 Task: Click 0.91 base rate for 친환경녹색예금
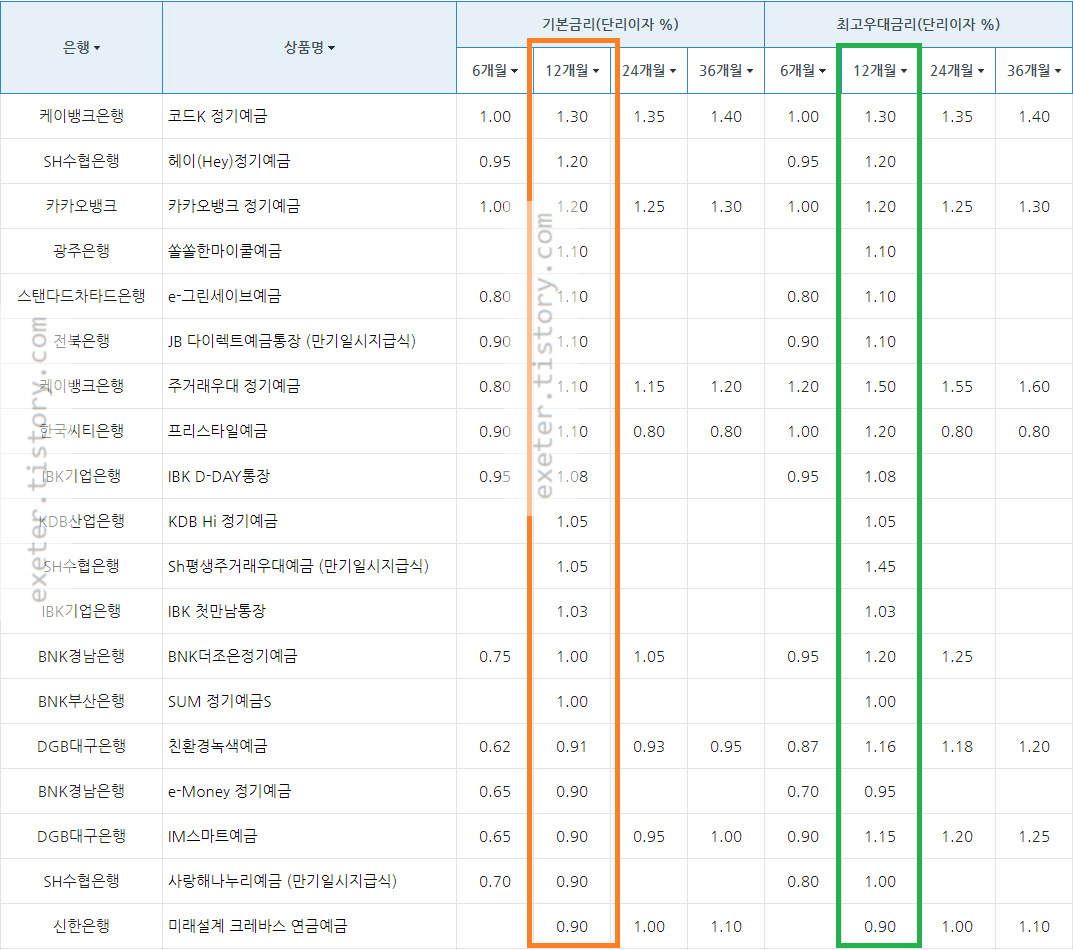tap(572, 747)
